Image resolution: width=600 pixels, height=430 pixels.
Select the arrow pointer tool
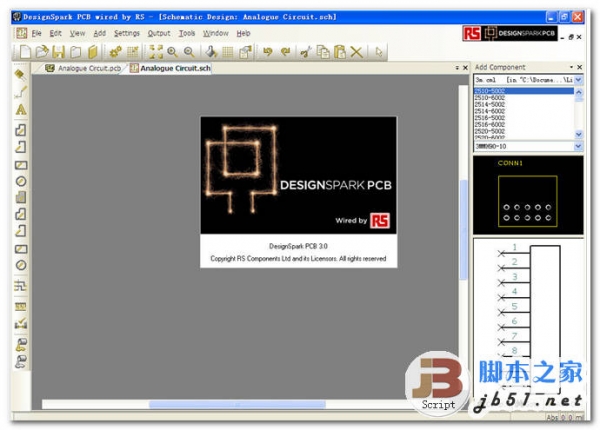[x=378, y=52]
